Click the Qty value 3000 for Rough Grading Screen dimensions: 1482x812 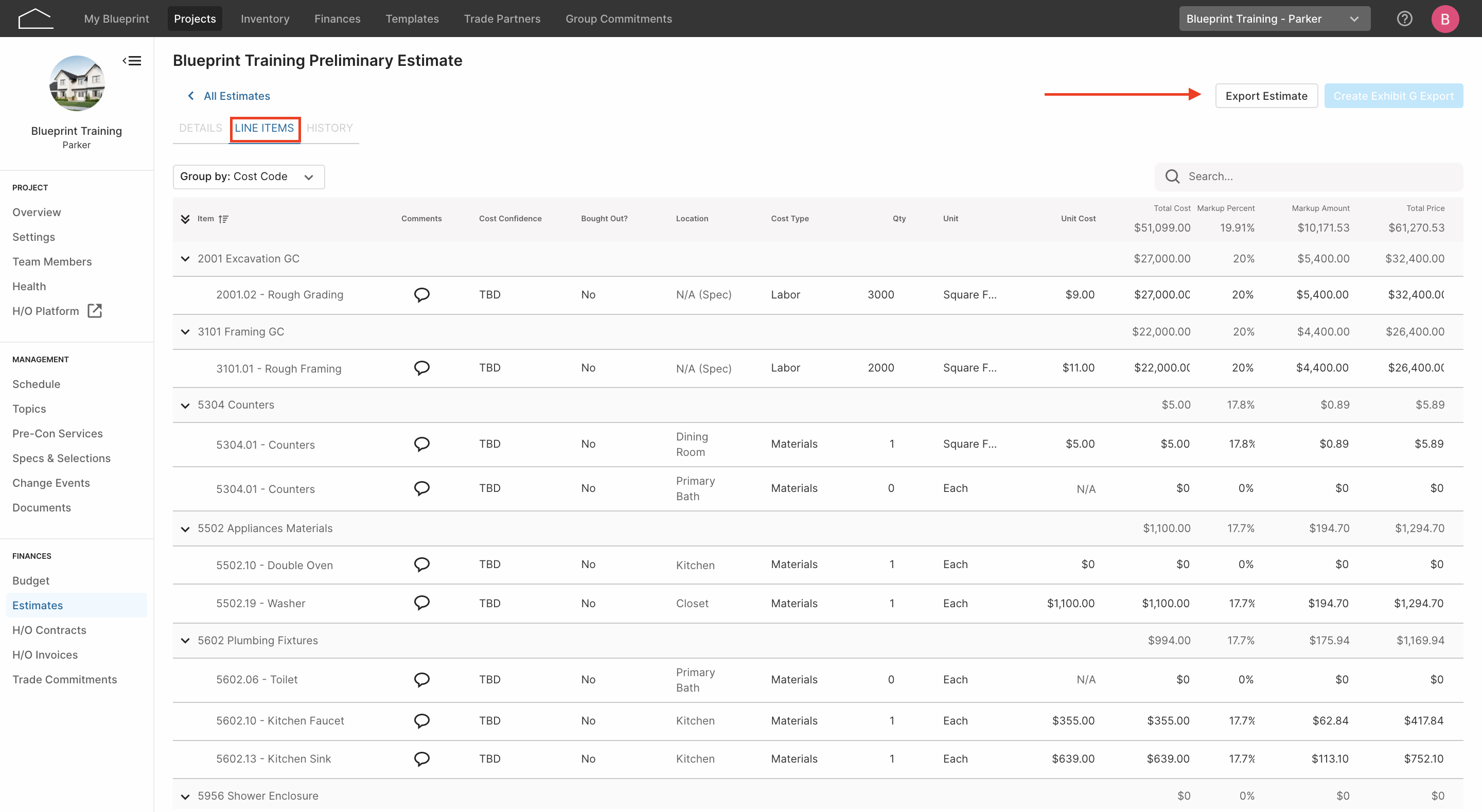[x=880, y=295]
